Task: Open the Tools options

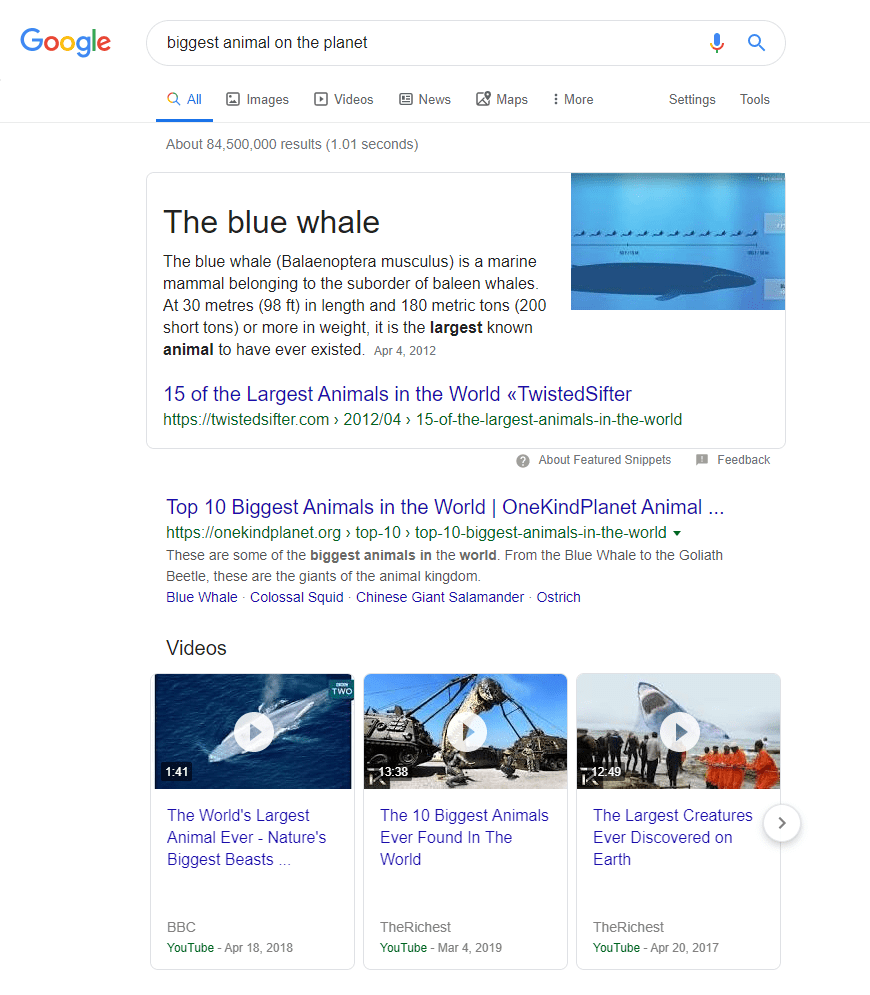Action: point(755,100)
